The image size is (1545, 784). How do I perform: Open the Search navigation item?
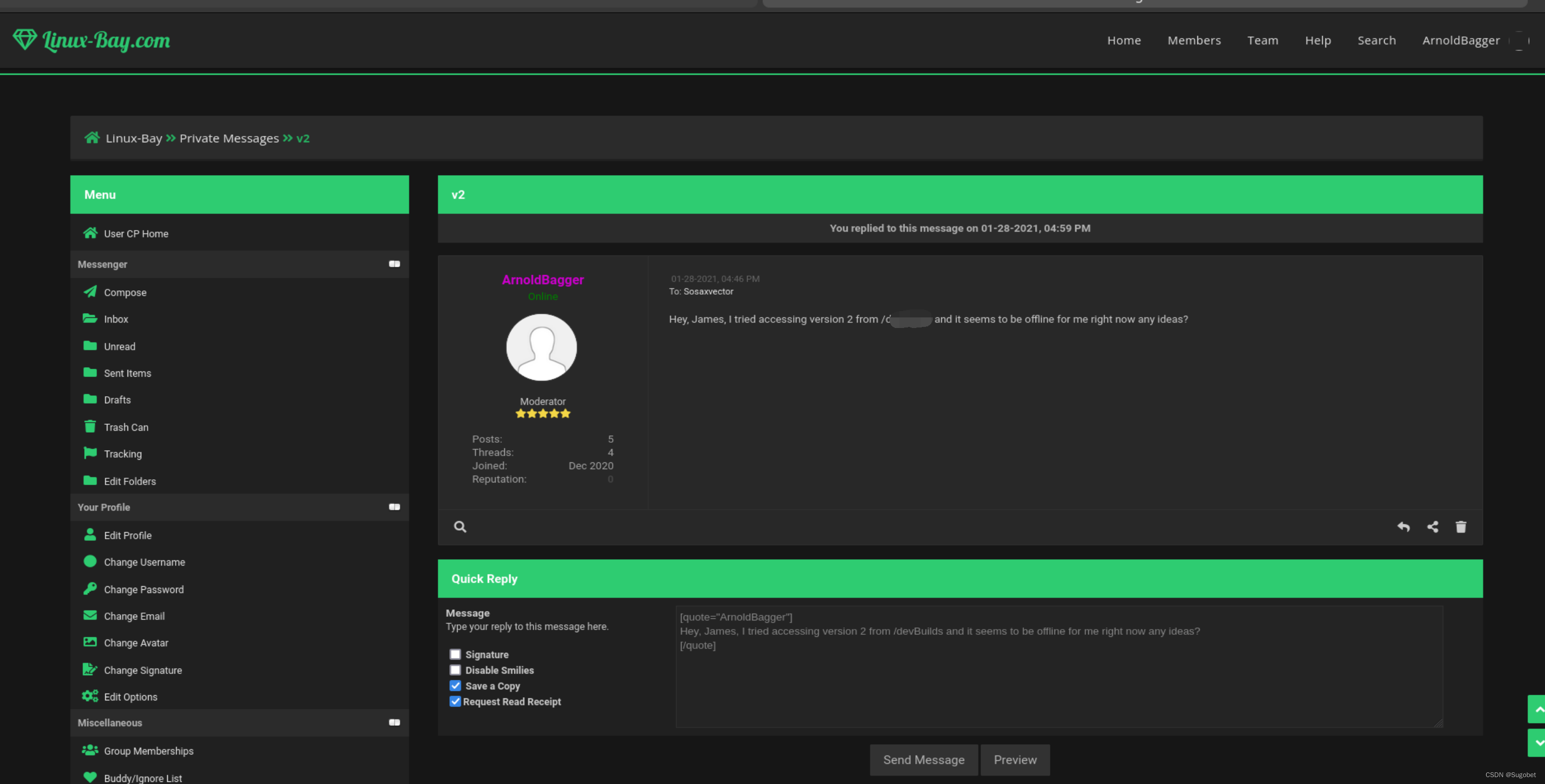click(x=1376, y=40)
